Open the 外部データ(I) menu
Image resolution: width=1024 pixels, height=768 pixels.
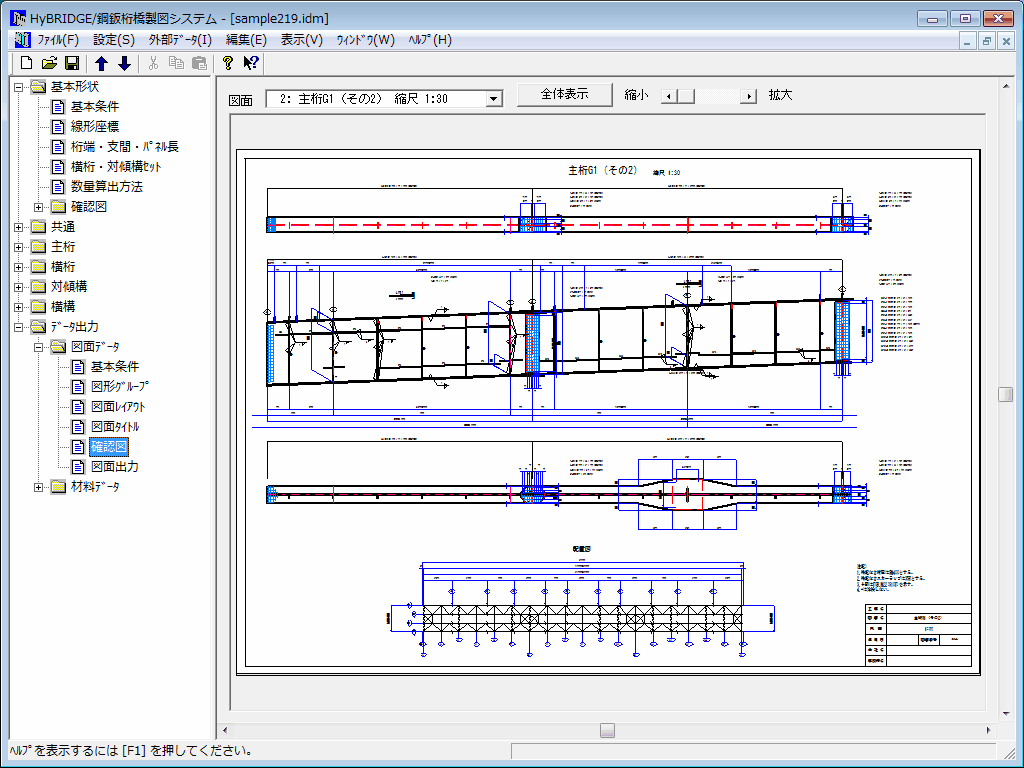click(x=180, y=40)
